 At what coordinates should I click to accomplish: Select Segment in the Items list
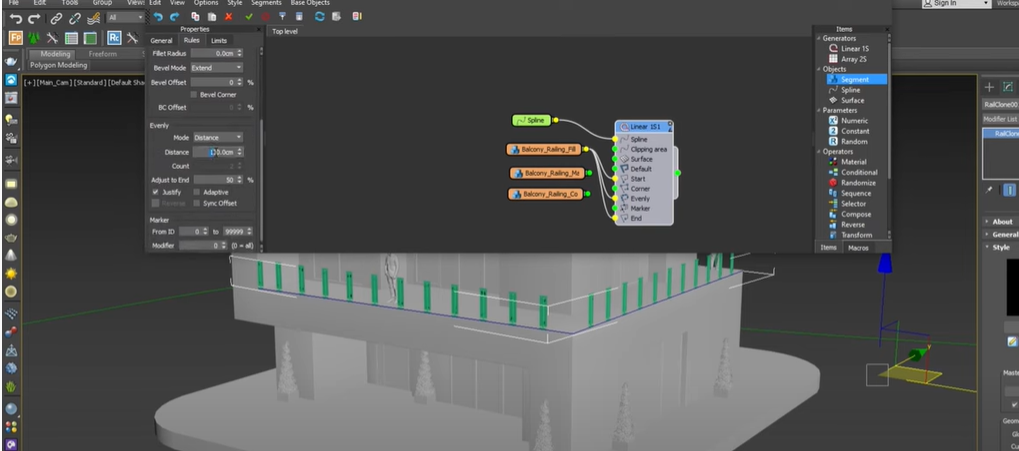point(853,79)
